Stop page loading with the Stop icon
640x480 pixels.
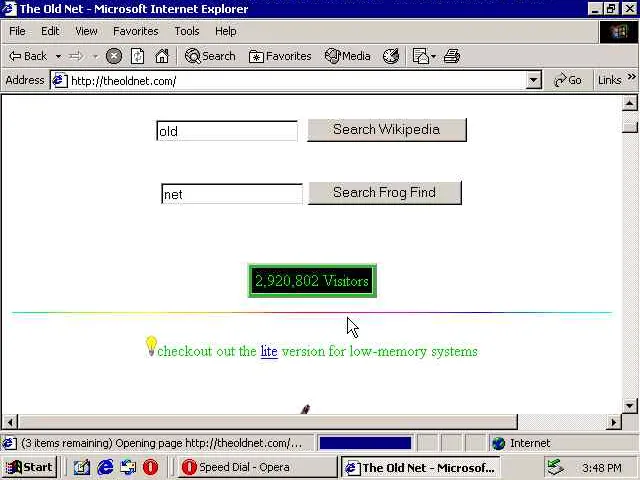tap(114, 56)
